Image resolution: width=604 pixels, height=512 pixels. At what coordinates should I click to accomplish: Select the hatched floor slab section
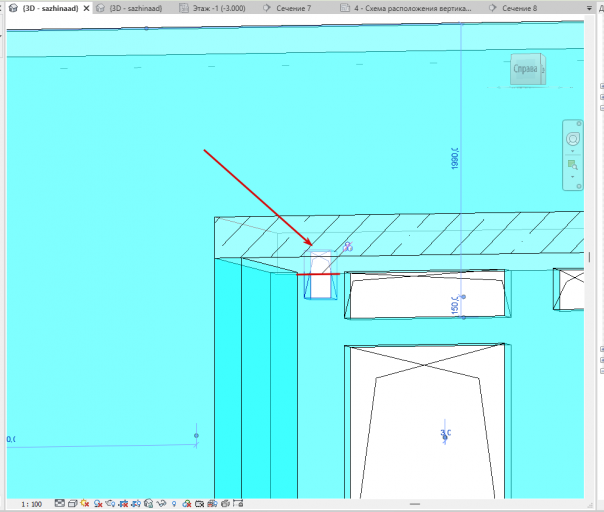pyautogui.click(x=399, y=235)
